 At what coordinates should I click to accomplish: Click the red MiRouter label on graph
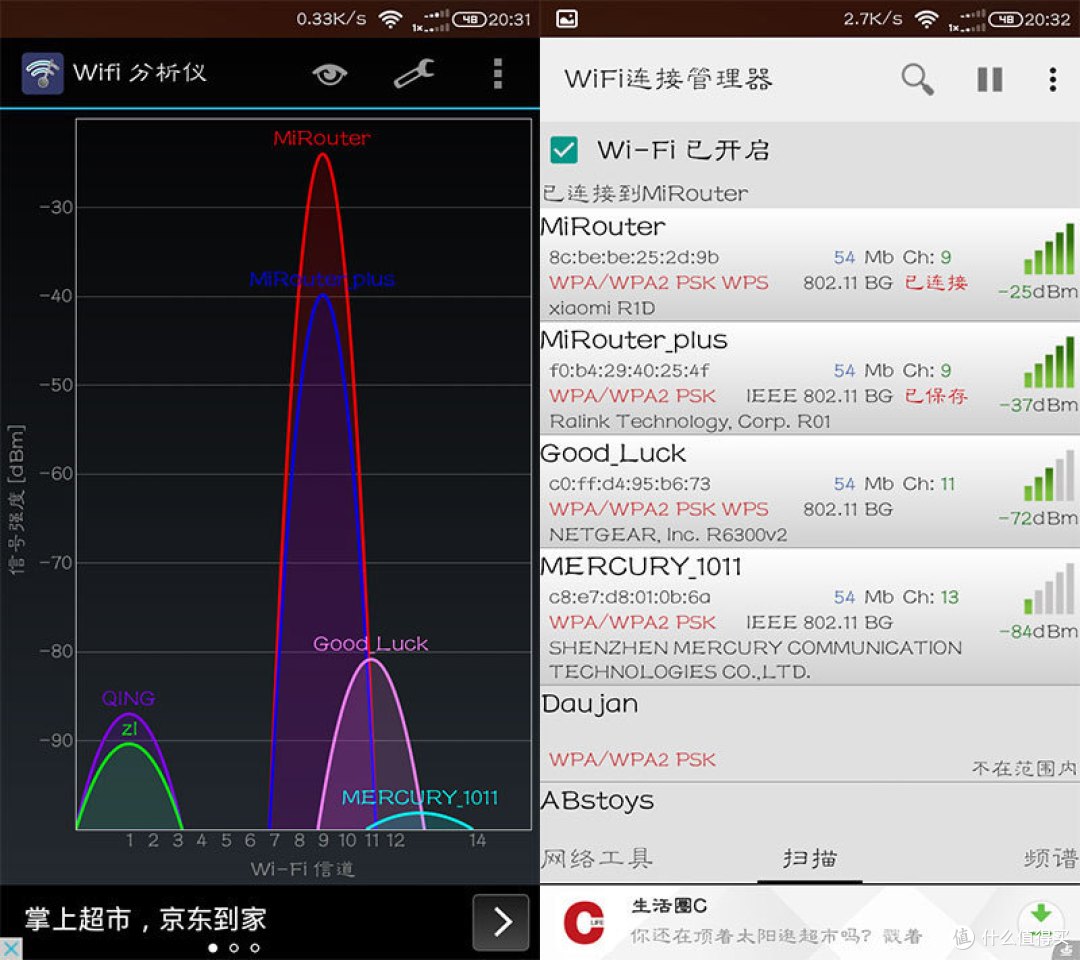[322, 138]
